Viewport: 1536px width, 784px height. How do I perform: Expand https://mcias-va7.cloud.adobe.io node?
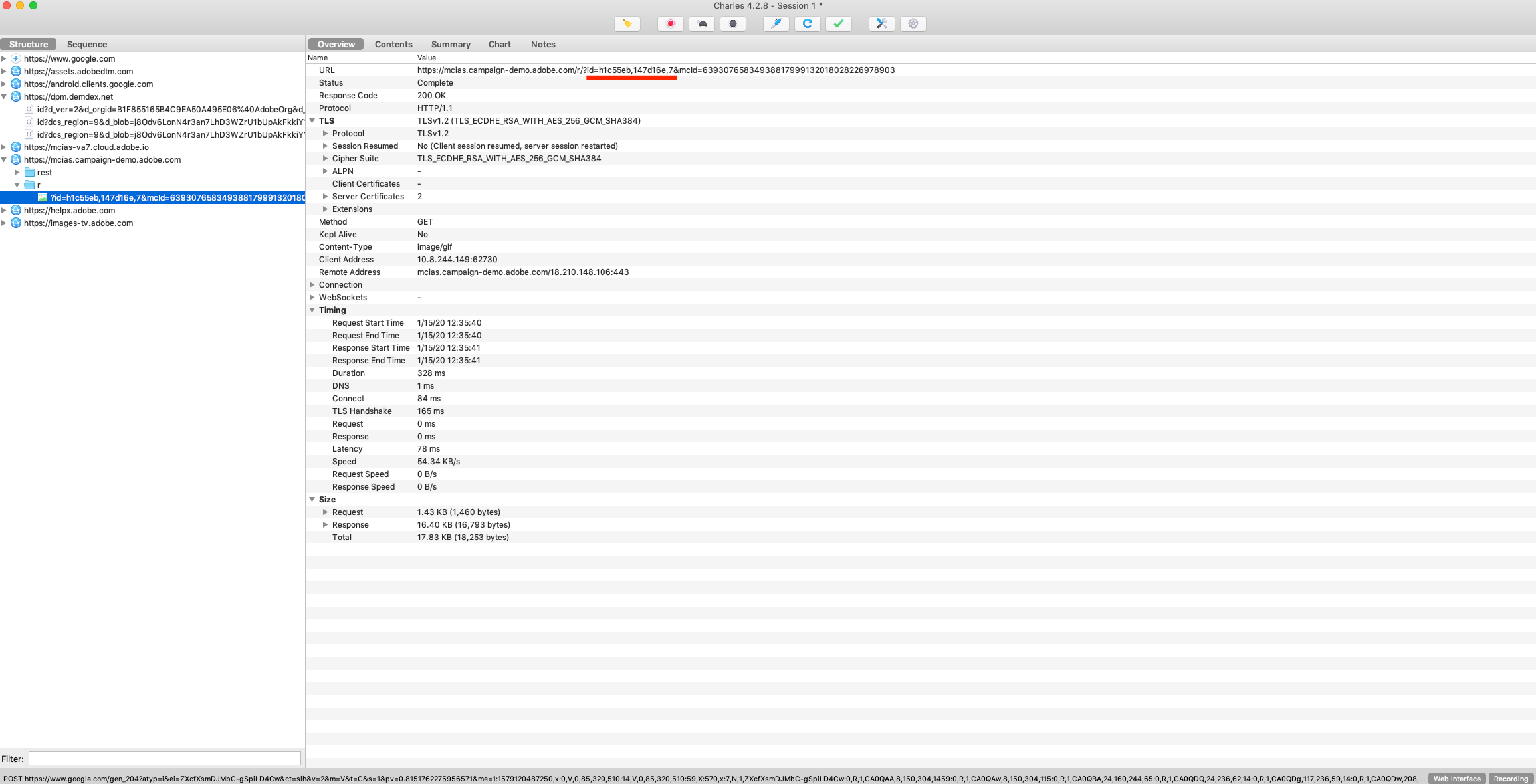coord(4,147)
